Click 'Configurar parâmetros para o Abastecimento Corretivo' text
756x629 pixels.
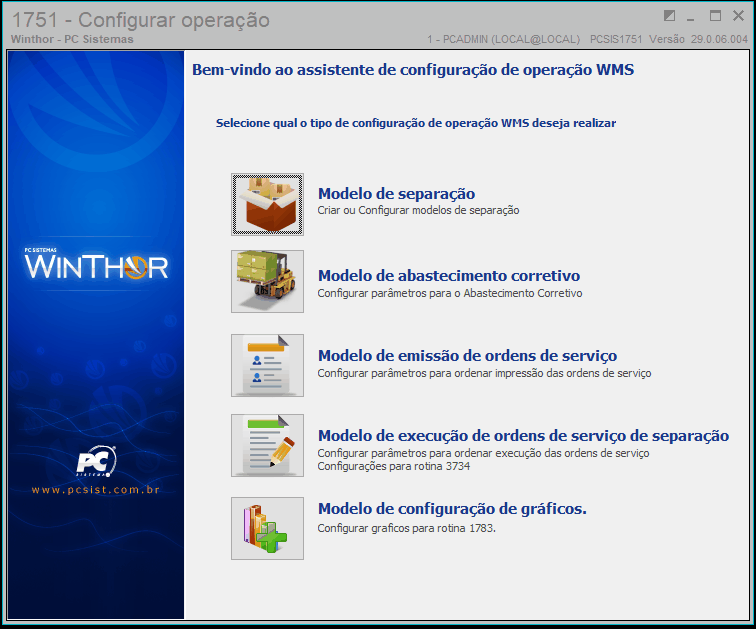pos(450,294)
